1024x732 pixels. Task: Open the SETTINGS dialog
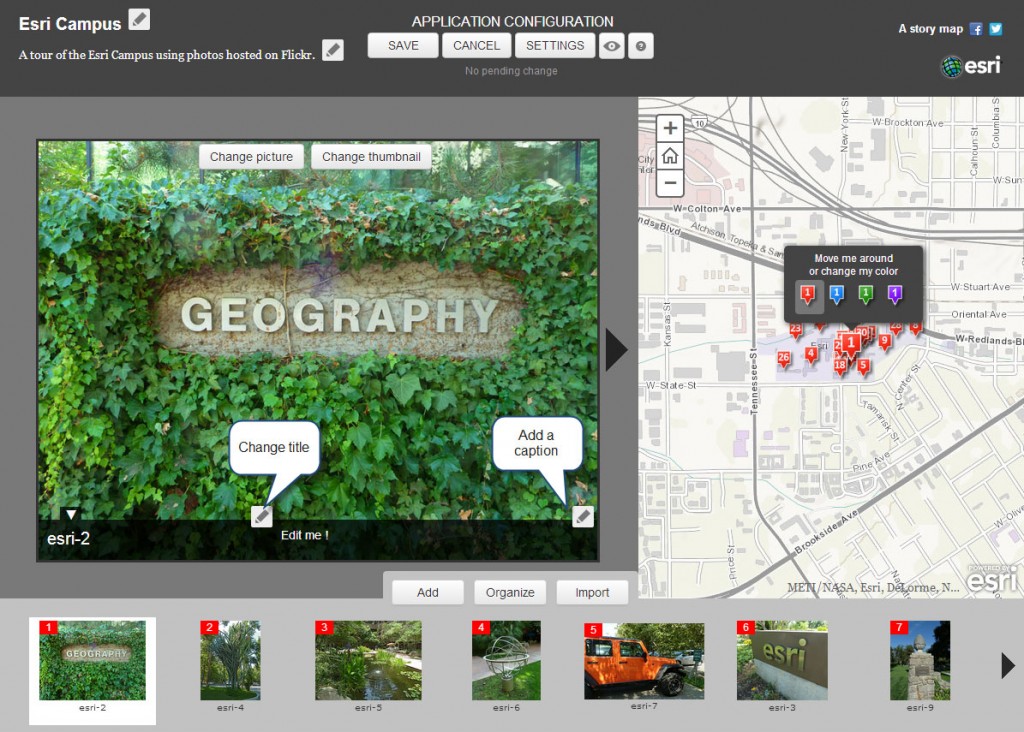click(x=555, y=46)
